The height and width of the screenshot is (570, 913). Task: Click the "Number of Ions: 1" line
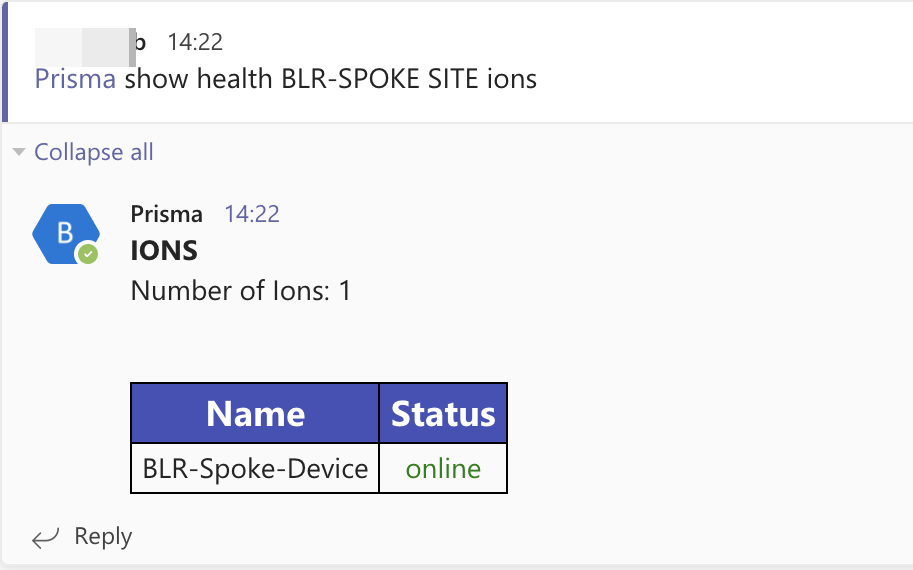coord(241,291)
